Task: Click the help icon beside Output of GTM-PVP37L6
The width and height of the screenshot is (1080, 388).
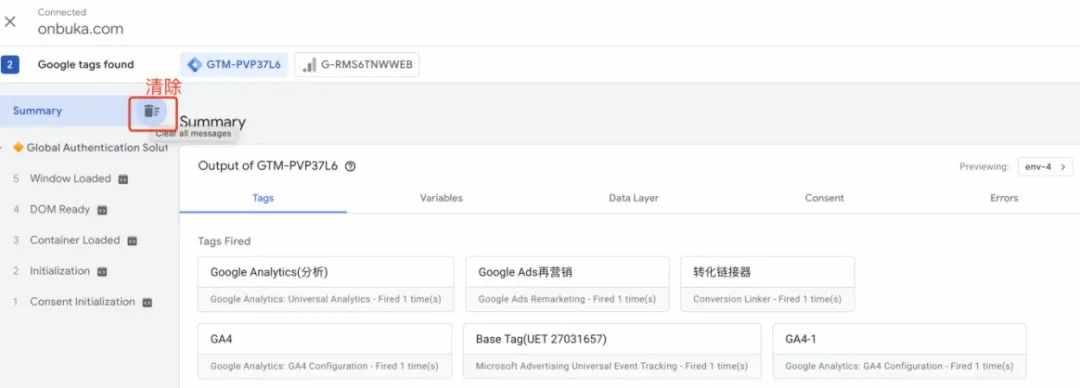Action: pos(351,166)
